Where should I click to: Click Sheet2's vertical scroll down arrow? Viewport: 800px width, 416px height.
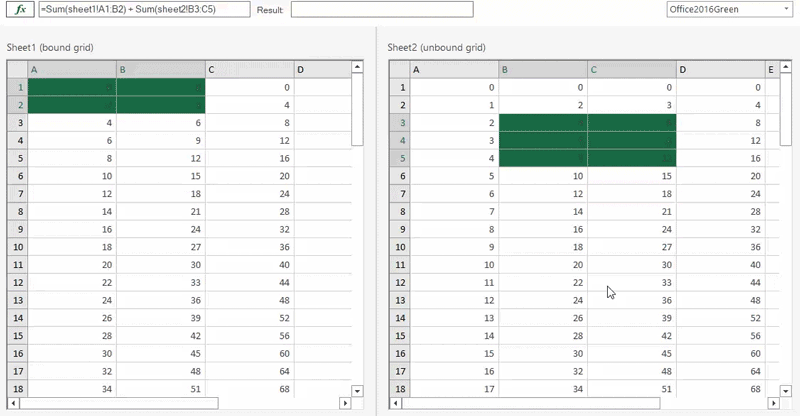[786, 391]
